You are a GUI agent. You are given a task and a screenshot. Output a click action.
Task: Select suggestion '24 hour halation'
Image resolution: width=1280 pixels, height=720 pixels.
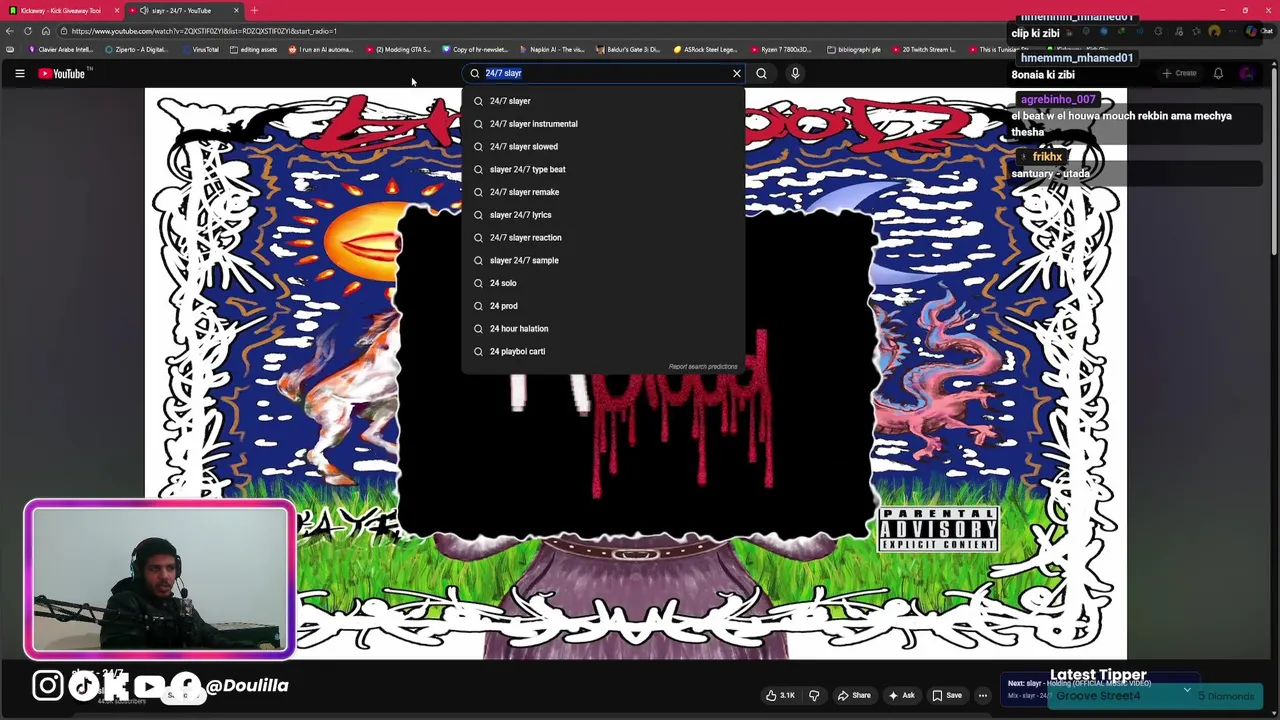coord(603,328)
